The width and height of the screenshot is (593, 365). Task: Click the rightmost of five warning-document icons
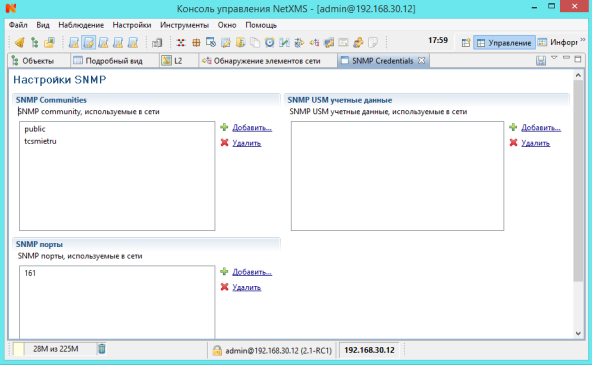133,42
